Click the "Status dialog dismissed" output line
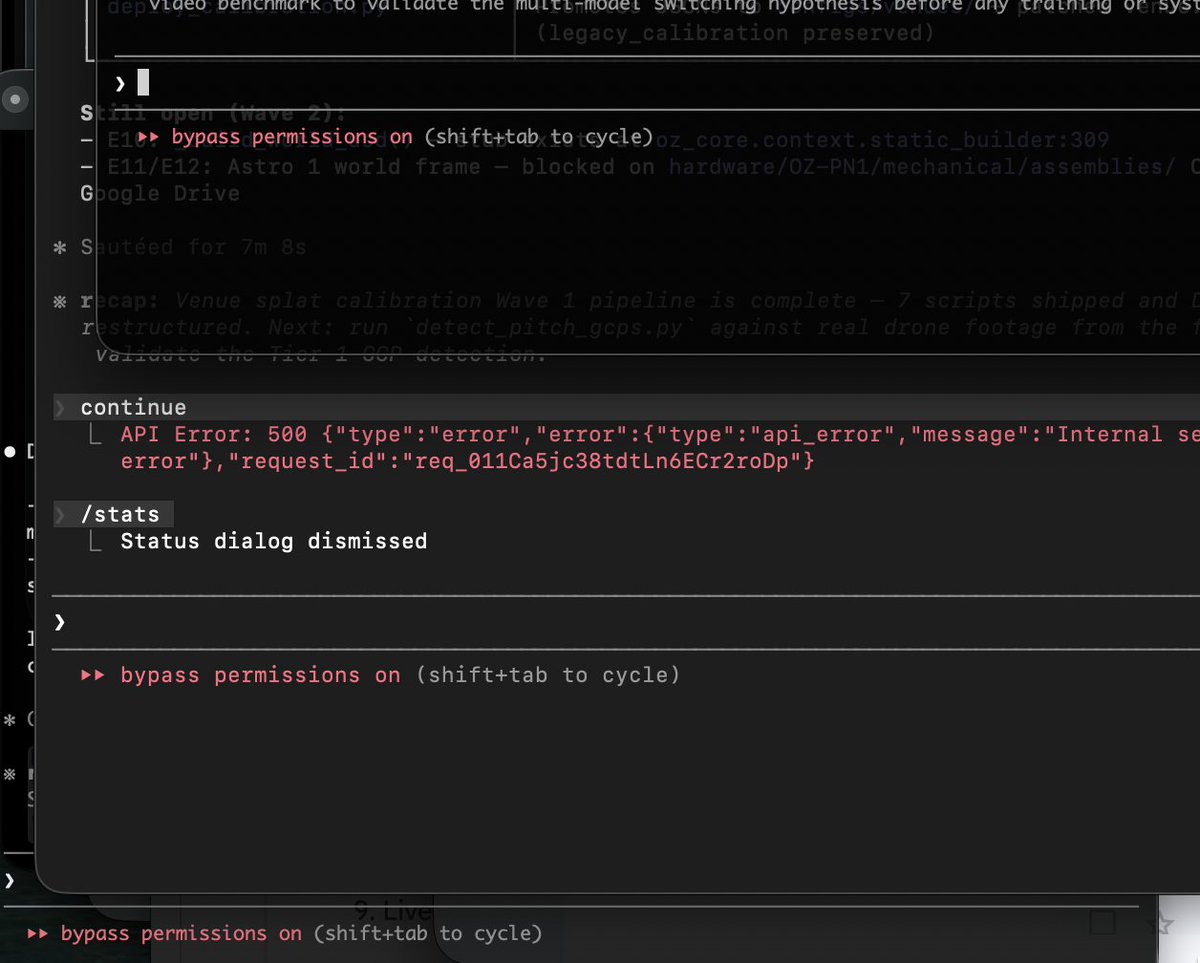 (273, 541)
